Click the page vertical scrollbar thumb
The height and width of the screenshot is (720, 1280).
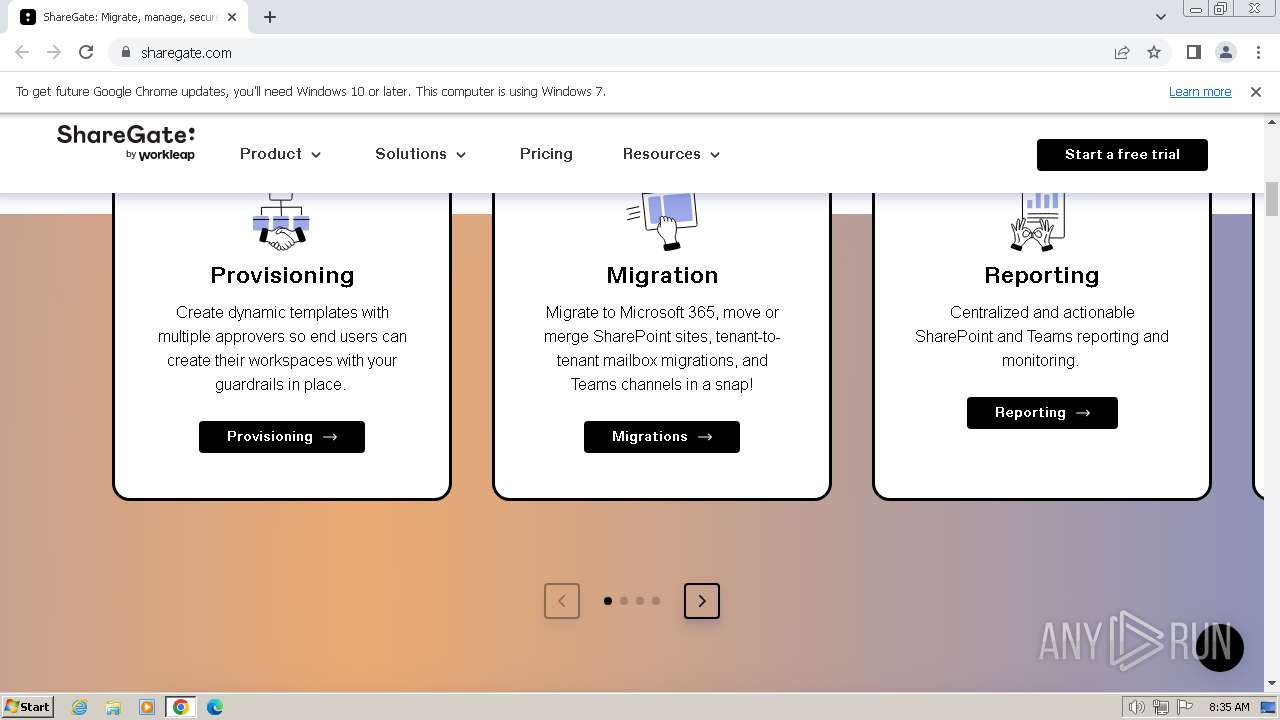coord(1272,199)
